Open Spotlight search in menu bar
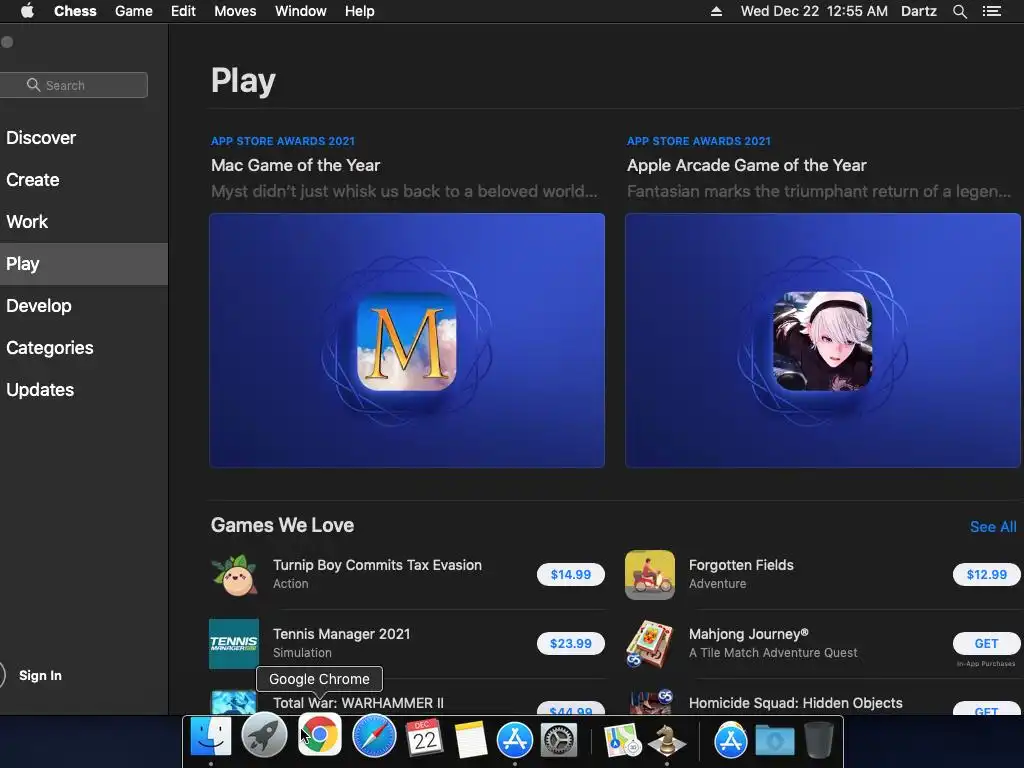Screen dimensions: 1024x768 [x=959, y=11]
